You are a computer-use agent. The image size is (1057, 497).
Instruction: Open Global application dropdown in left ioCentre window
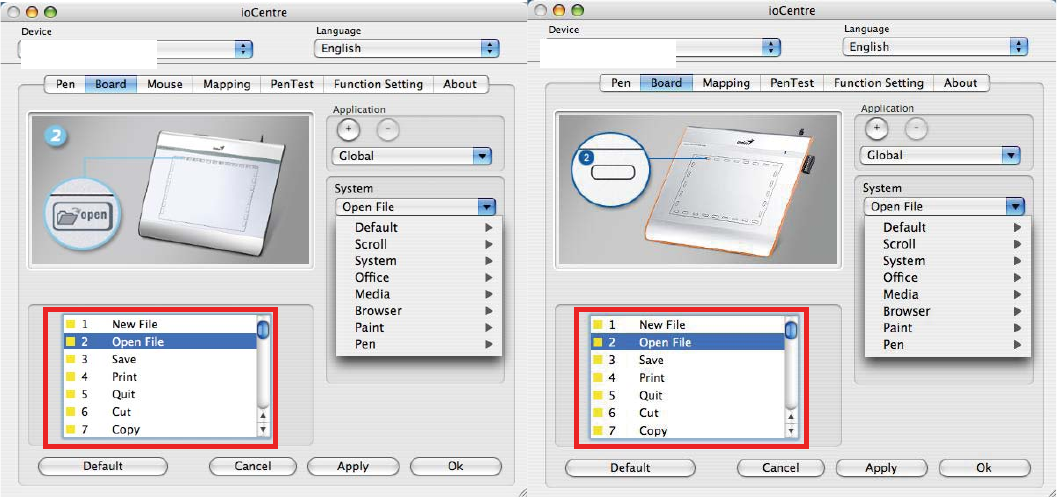pos(412,156)
